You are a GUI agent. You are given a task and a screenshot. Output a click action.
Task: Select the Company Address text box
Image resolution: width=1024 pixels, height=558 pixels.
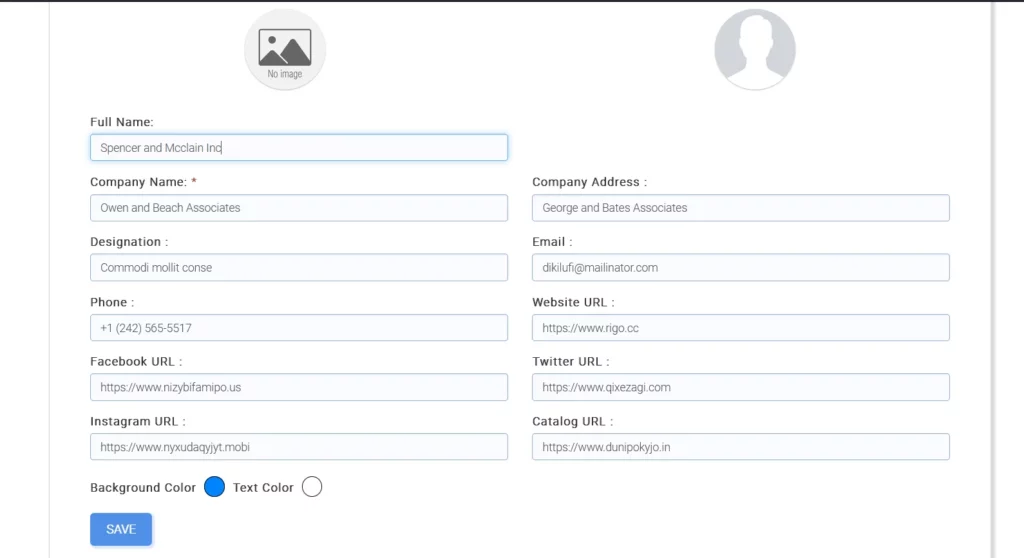coord(740,208)
